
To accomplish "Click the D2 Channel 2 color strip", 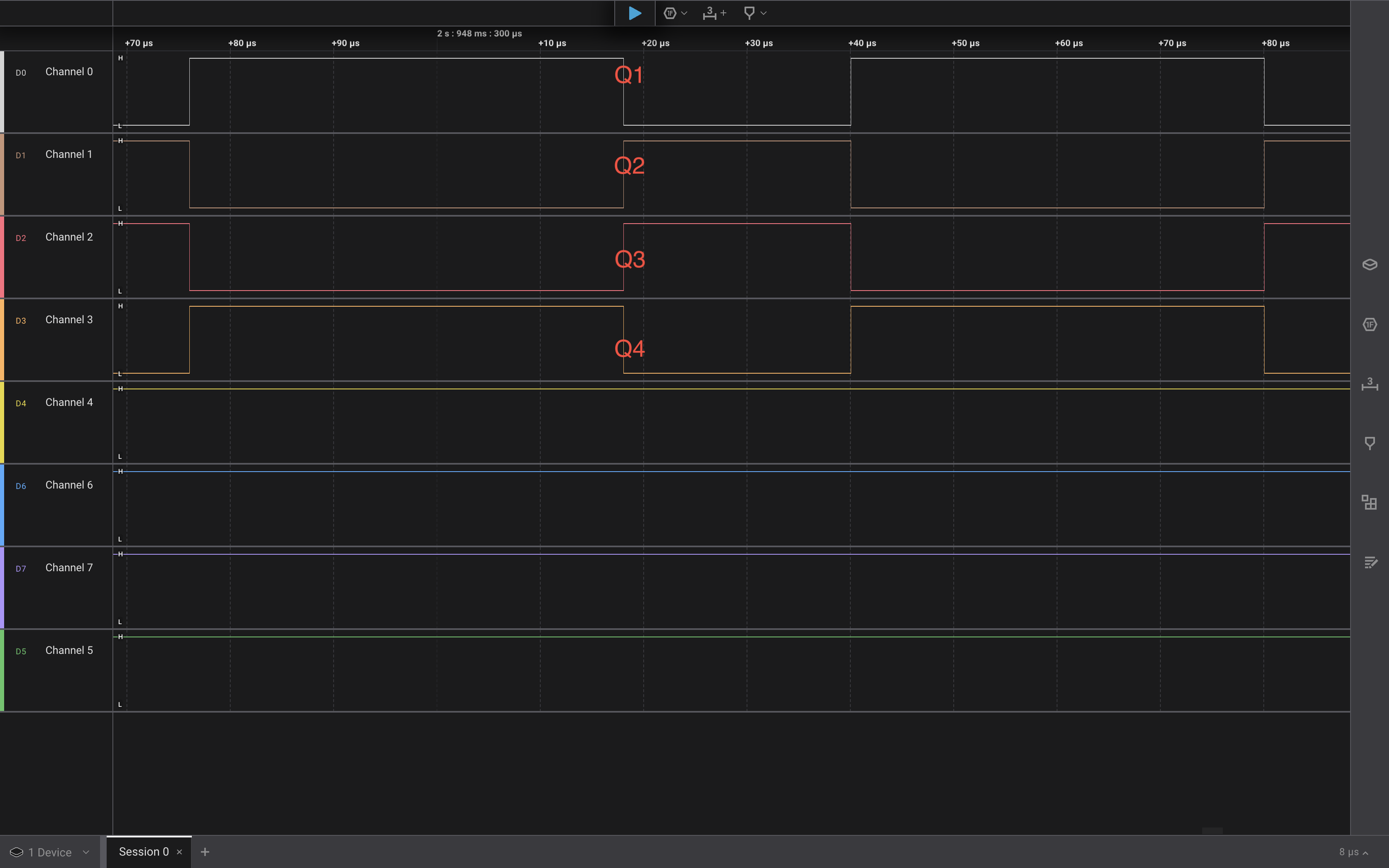I will [x=2, y=257].
